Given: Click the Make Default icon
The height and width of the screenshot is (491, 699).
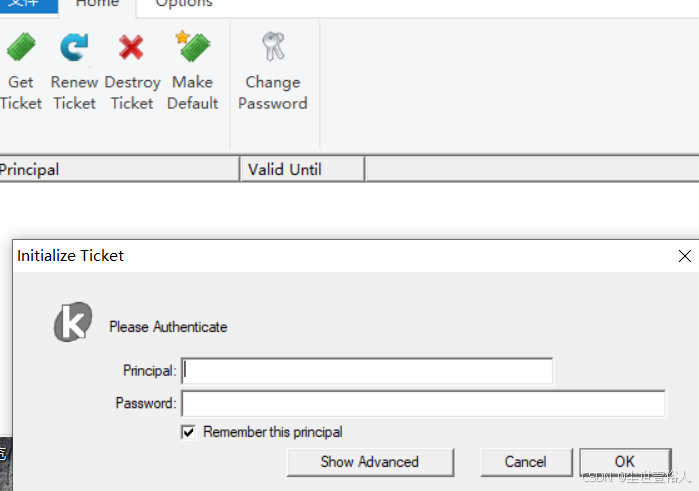Looking at the screenshot, I should coord(192,47).
